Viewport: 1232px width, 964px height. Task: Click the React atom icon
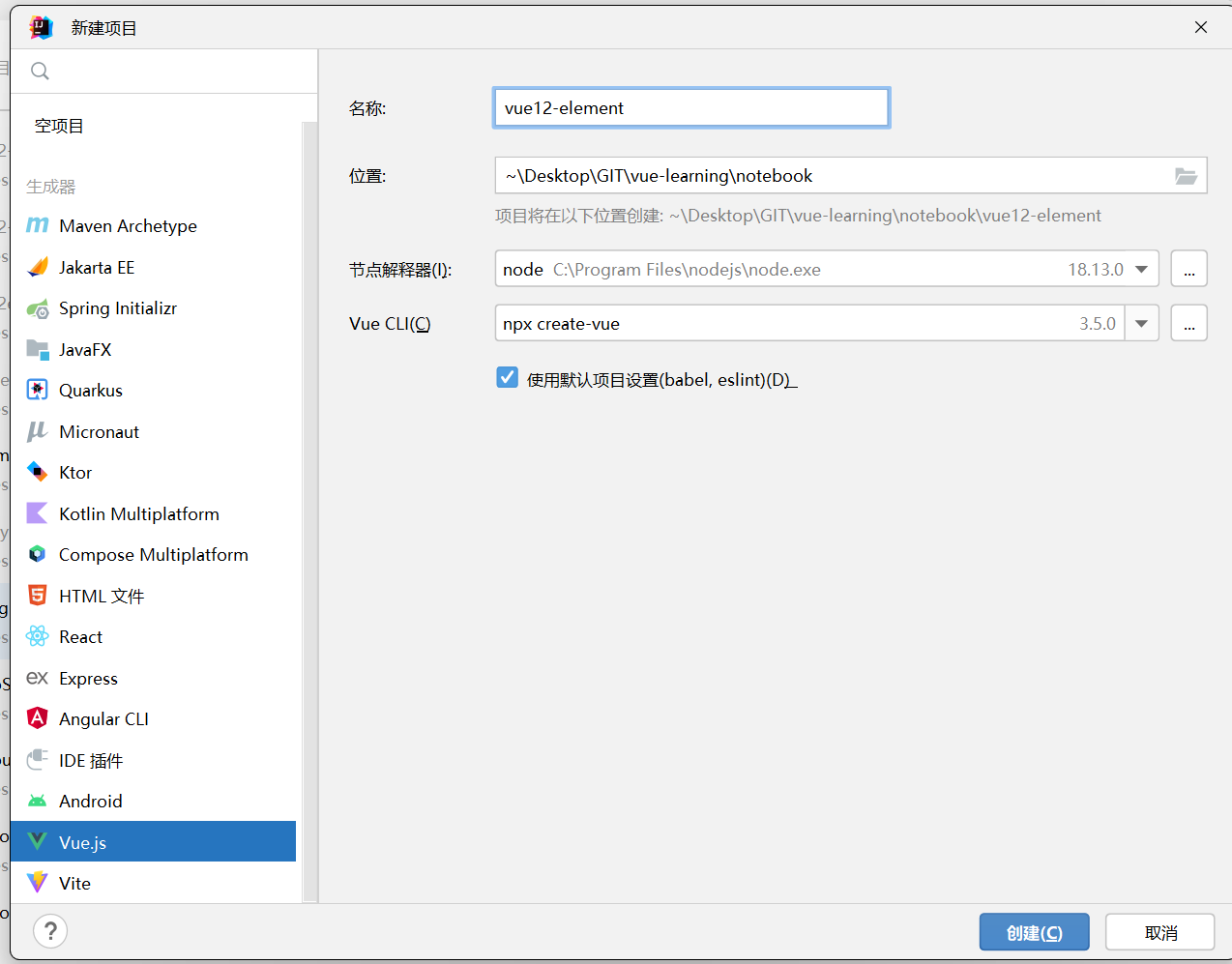click(x=38, y=636)
